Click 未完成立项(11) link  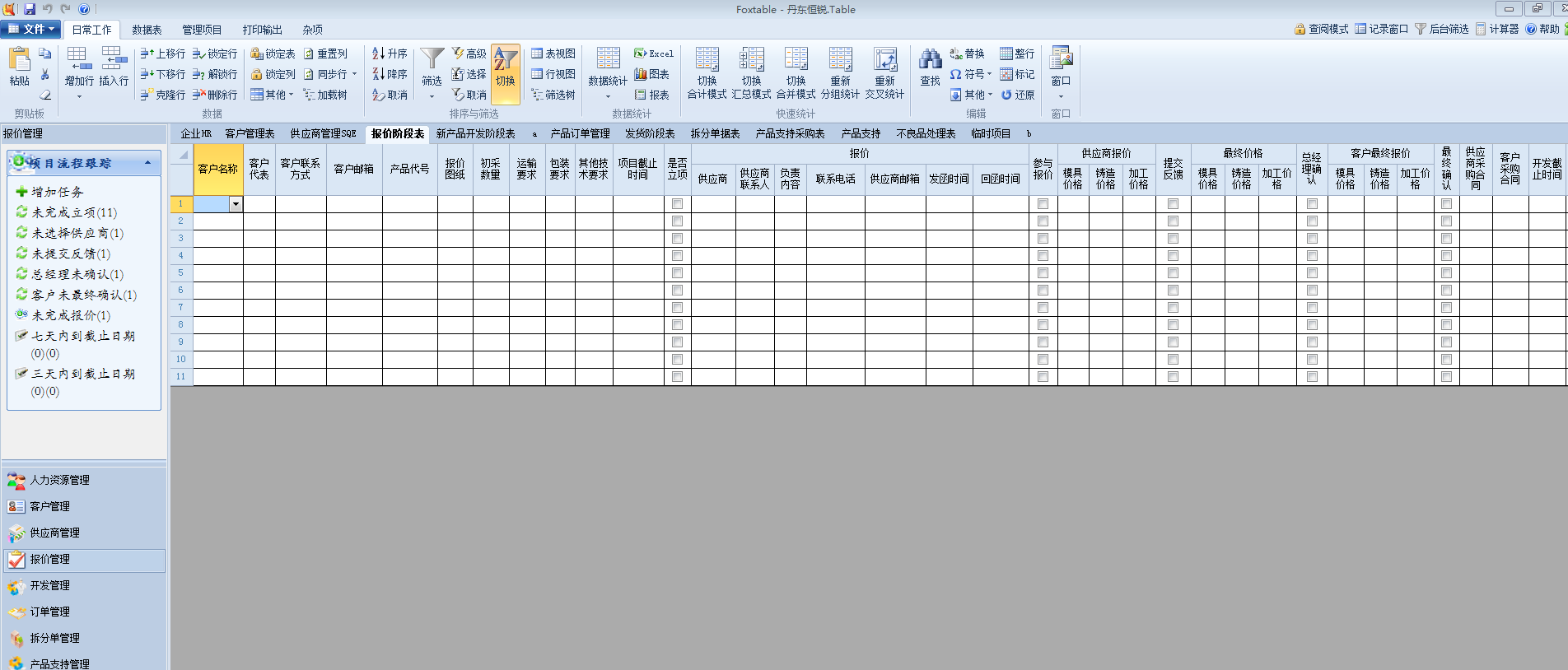[x=74, y=212]
